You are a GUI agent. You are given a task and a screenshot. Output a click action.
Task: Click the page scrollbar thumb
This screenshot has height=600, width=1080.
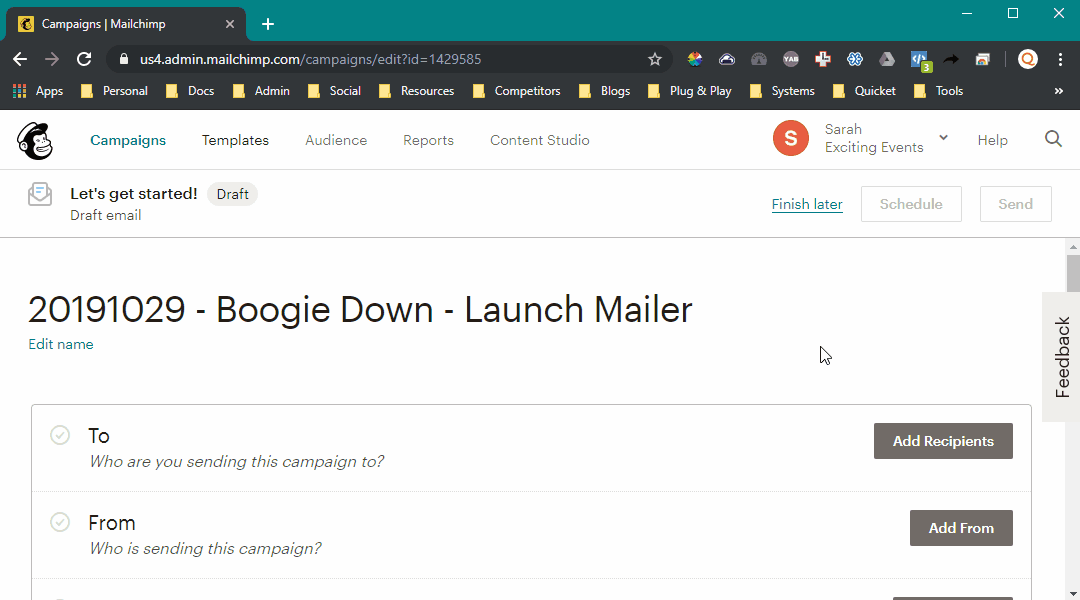click(1073, 273)
